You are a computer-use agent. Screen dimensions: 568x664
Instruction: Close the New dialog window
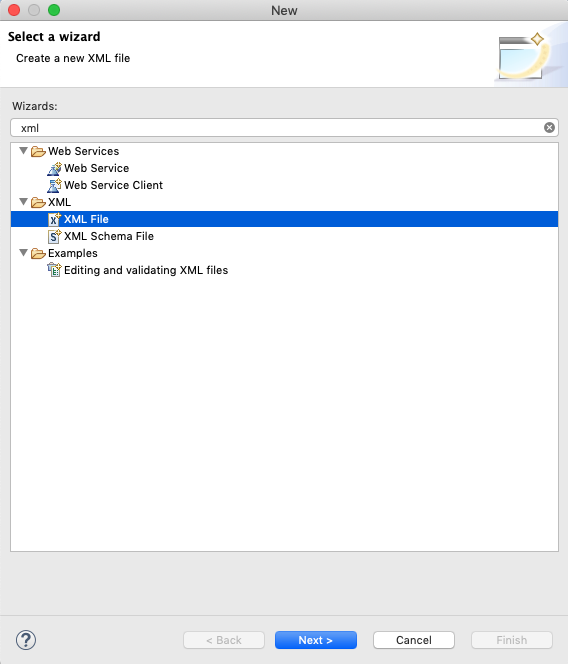(14, 10)
